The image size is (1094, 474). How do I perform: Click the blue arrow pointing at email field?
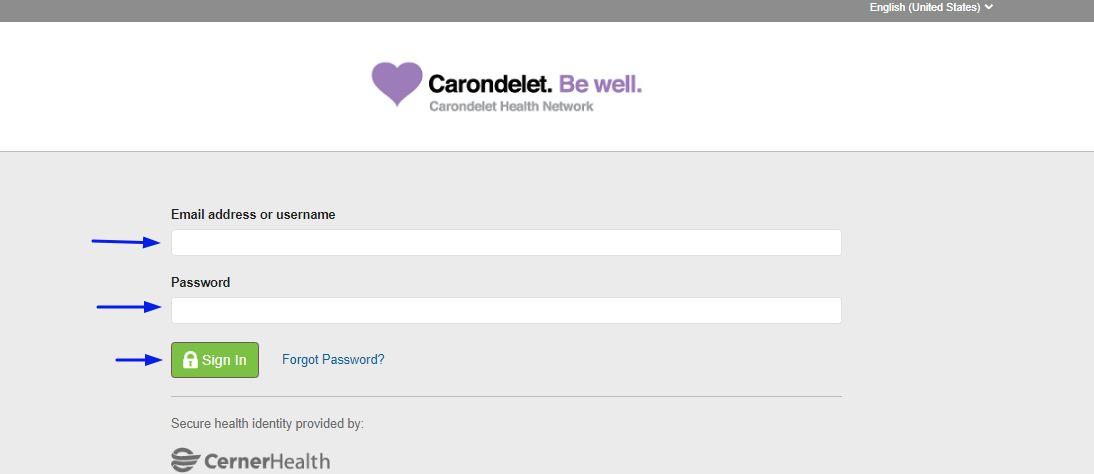127,242
